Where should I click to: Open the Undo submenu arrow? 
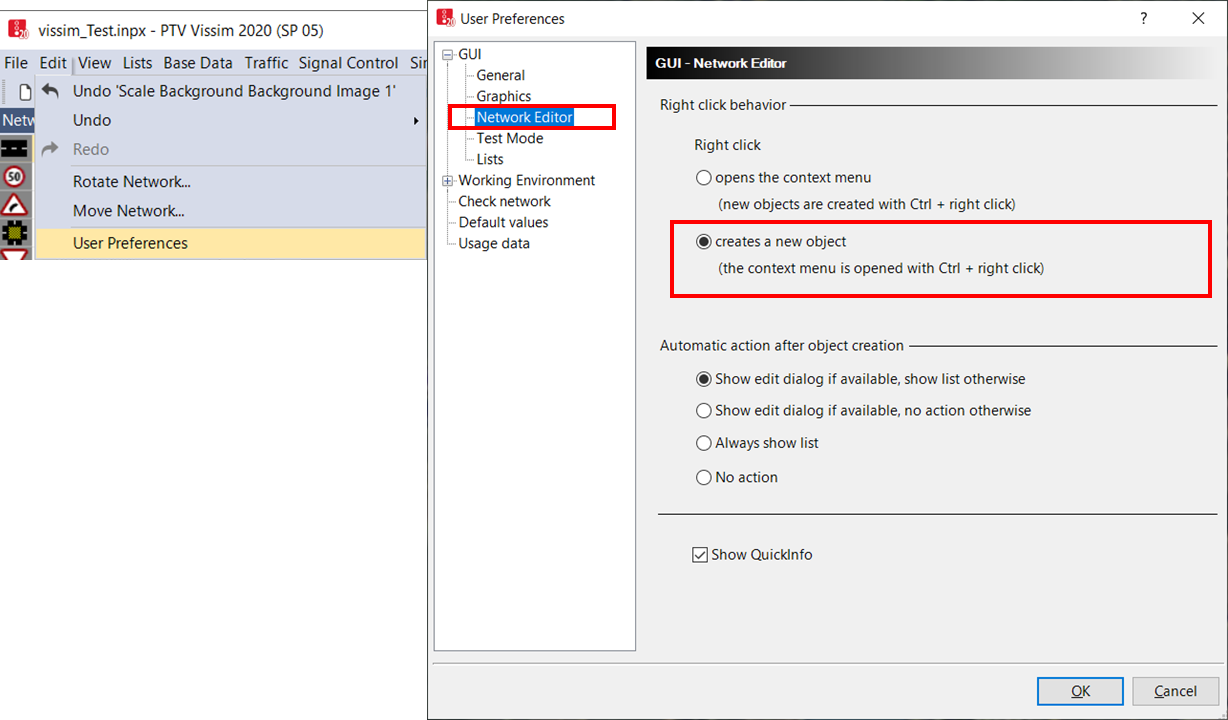tap(416, 121)
